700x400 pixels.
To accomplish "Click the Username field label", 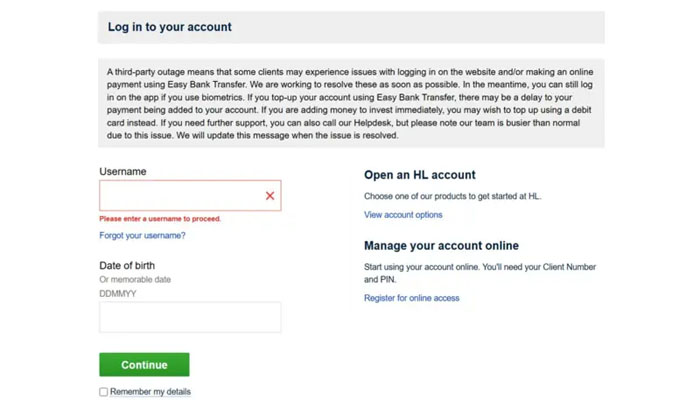I will click(x=122, y=172).
